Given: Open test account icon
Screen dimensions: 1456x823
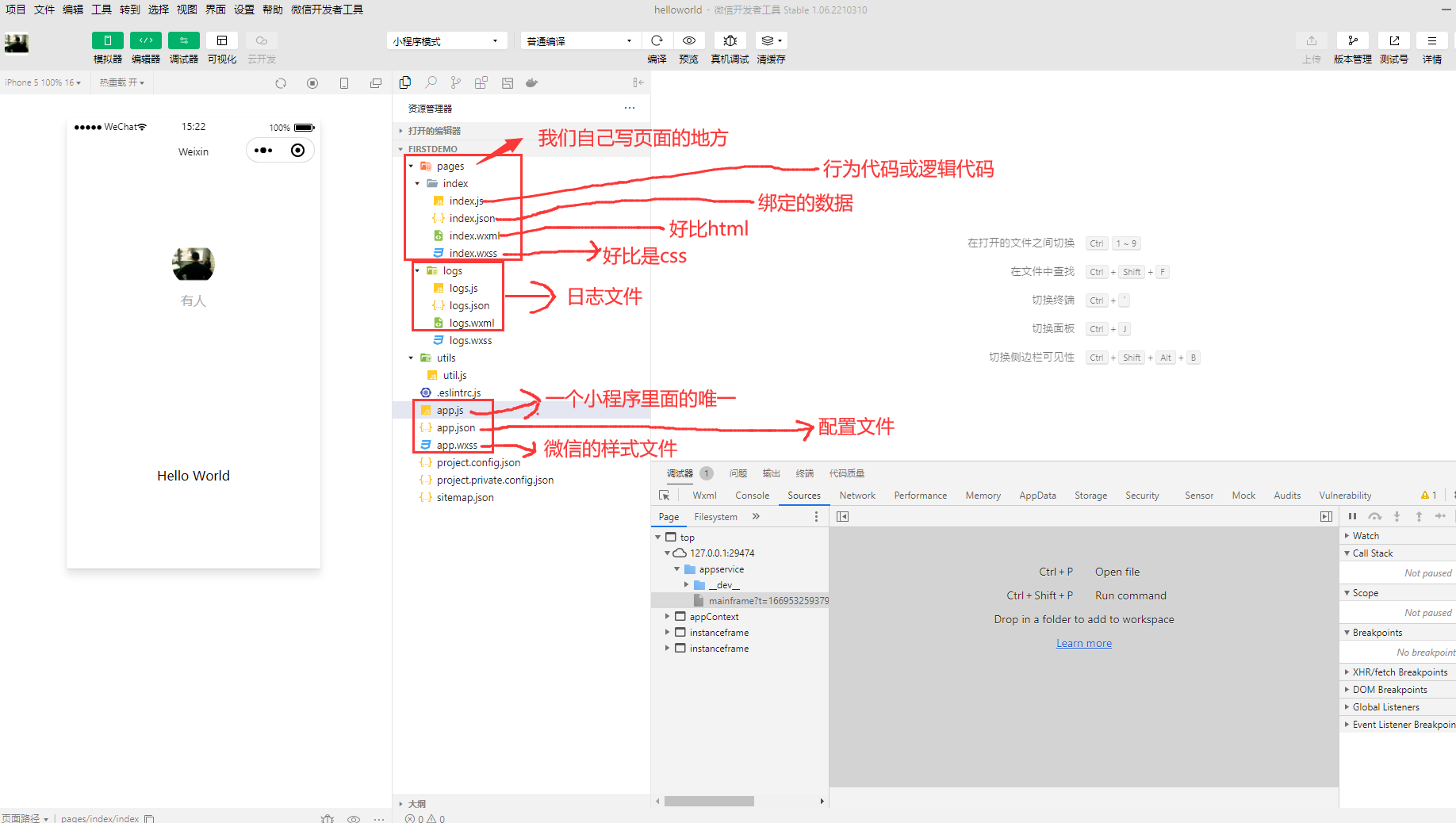Looking at the screenshot, I should click(1394, 40).
